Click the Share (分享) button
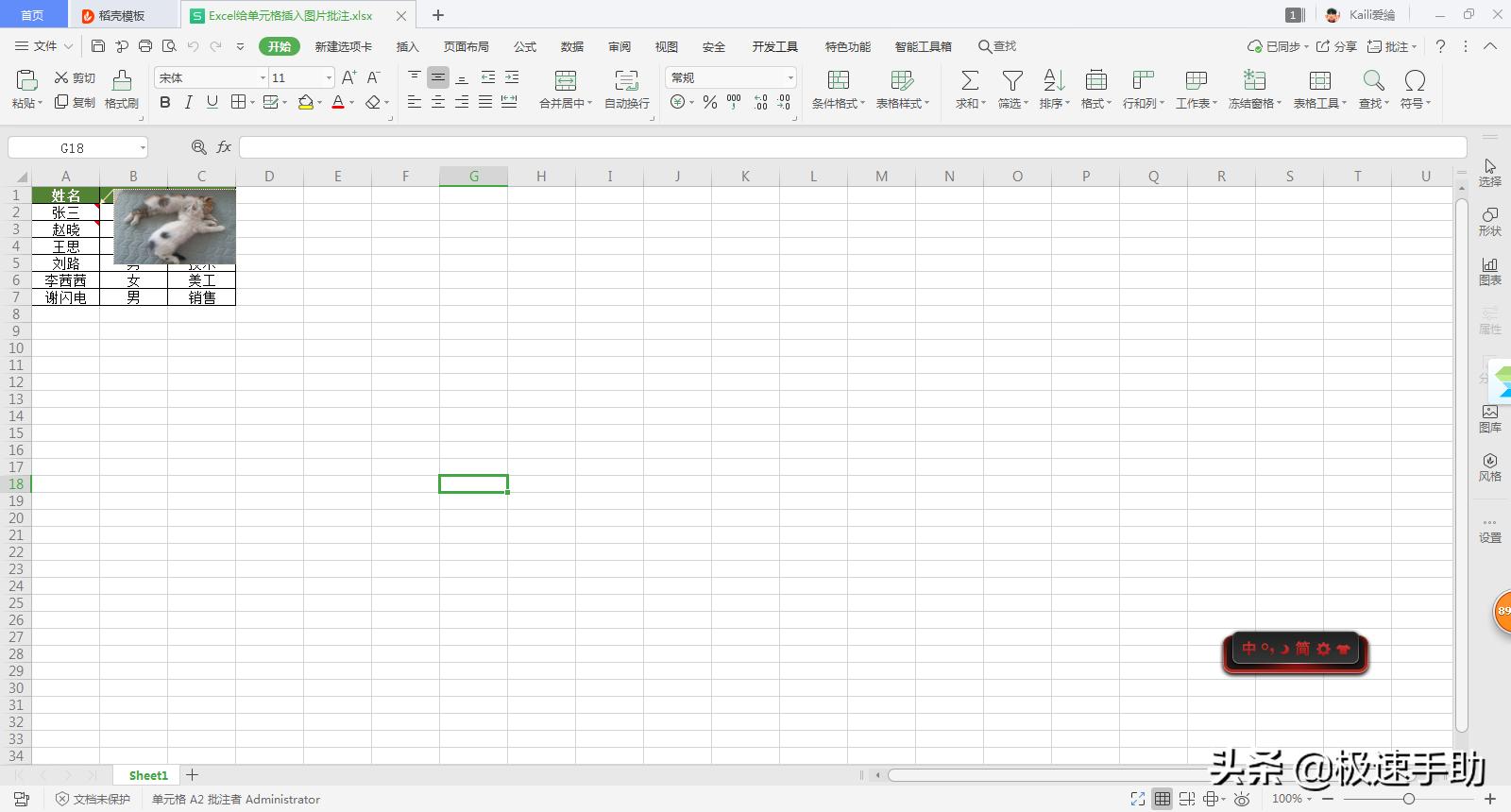1511x812 pixels. [1336, 46]
